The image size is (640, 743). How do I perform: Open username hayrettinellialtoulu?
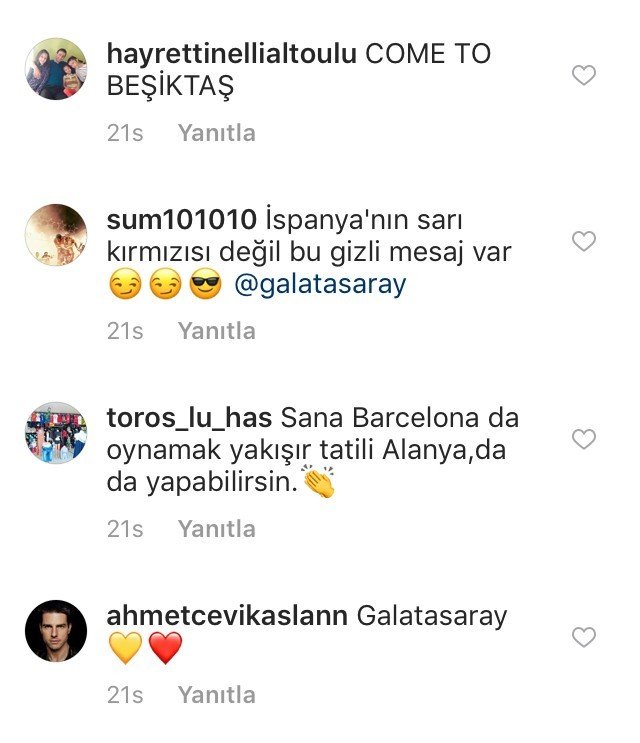point(232,54)
